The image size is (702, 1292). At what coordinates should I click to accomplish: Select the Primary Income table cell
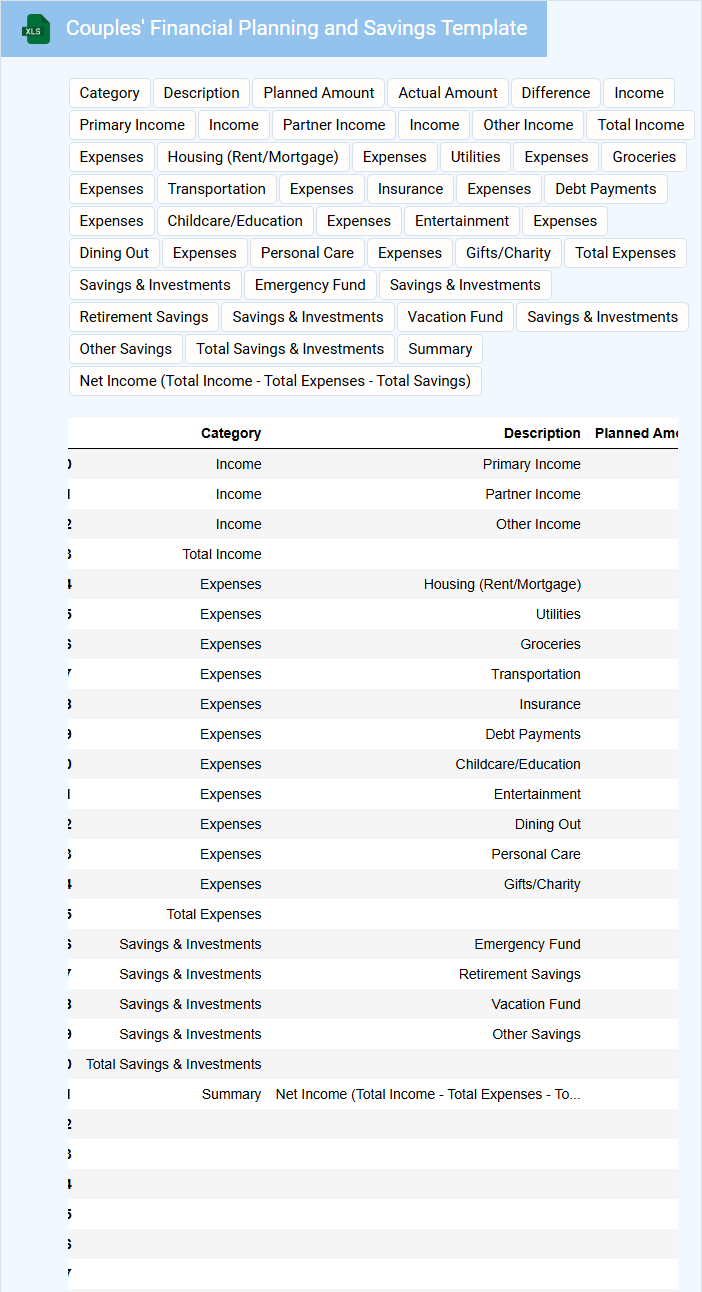pos(531,464)
